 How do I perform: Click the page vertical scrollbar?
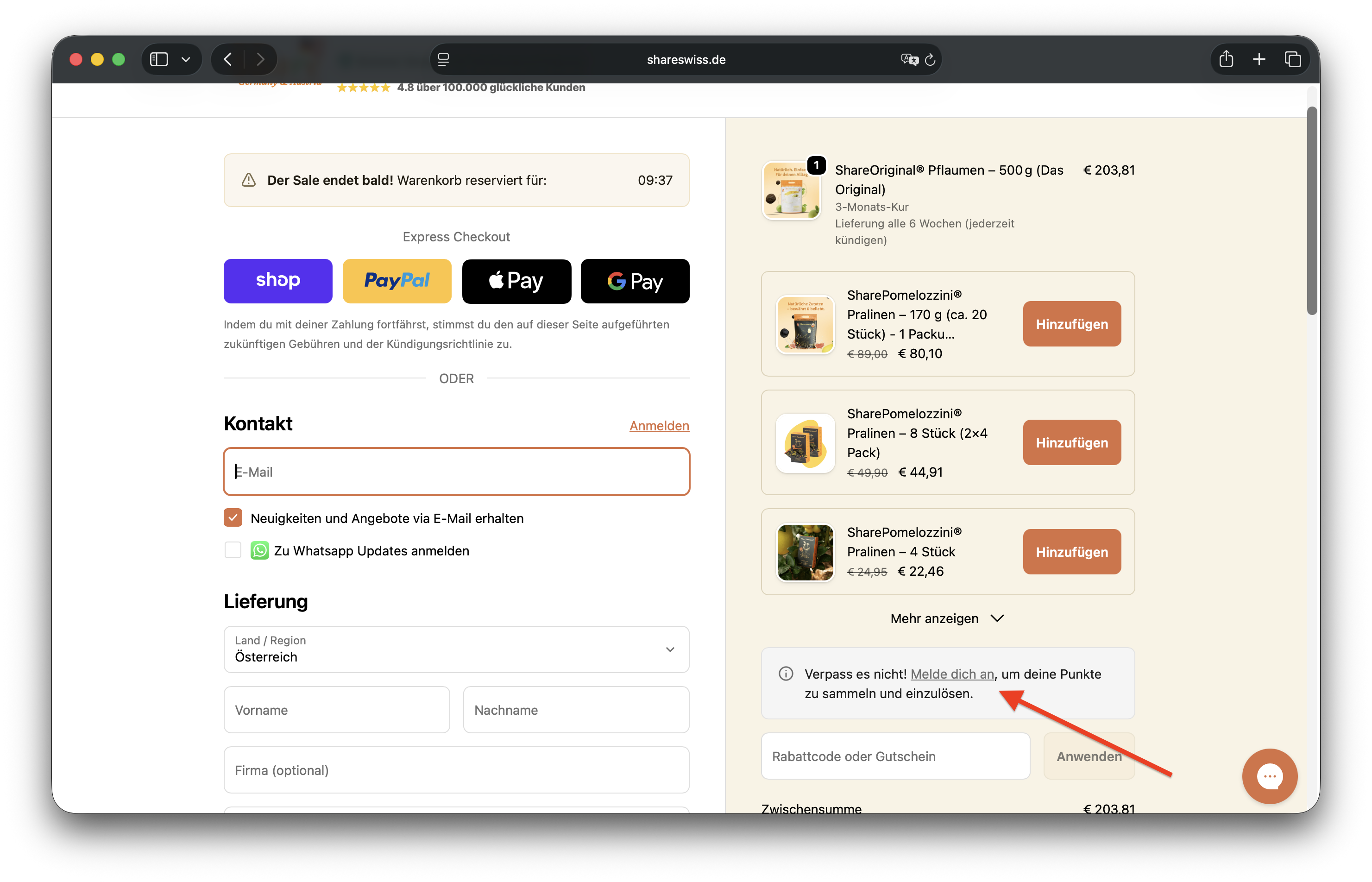pos(1312,211)
